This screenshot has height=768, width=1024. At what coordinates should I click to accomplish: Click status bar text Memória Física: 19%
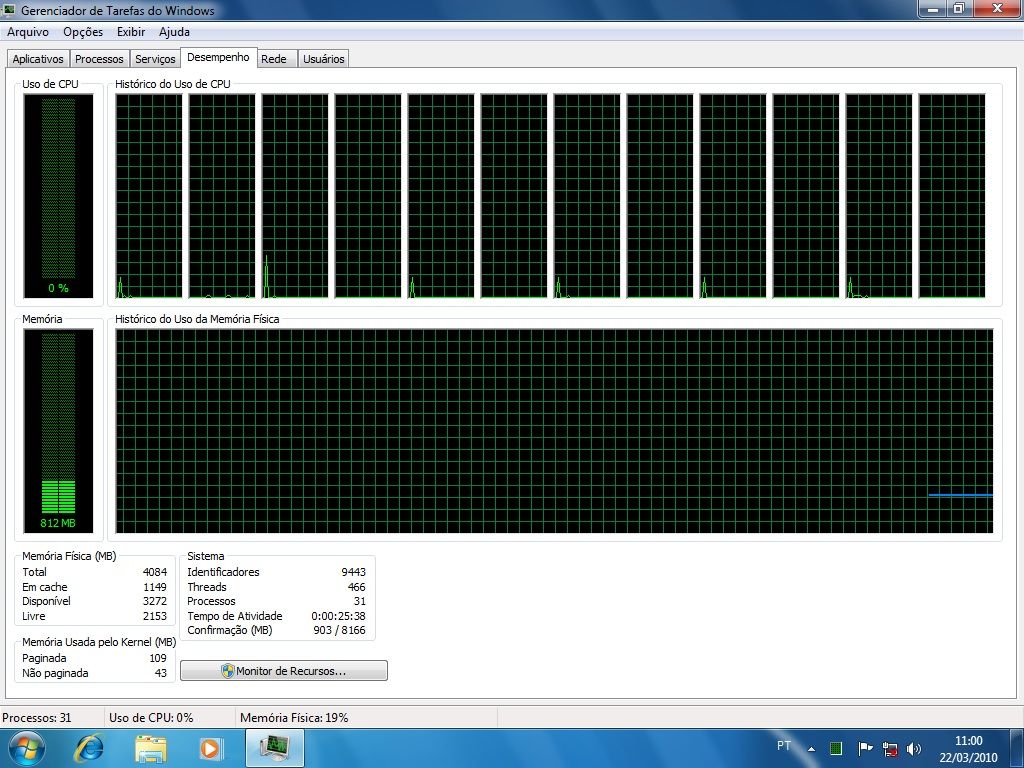click(294, 718)
